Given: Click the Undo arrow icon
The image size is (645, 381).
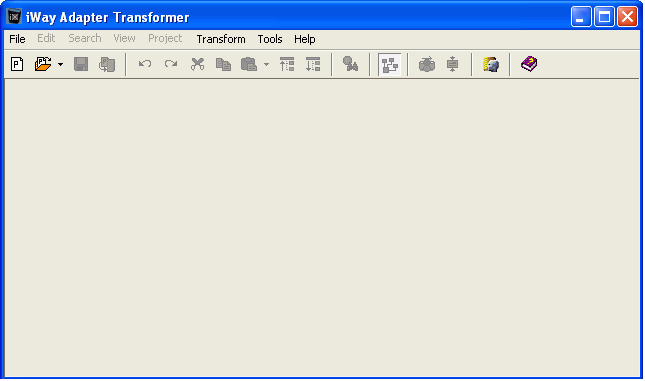Looking at the screenshot, I should pos(145,64).
